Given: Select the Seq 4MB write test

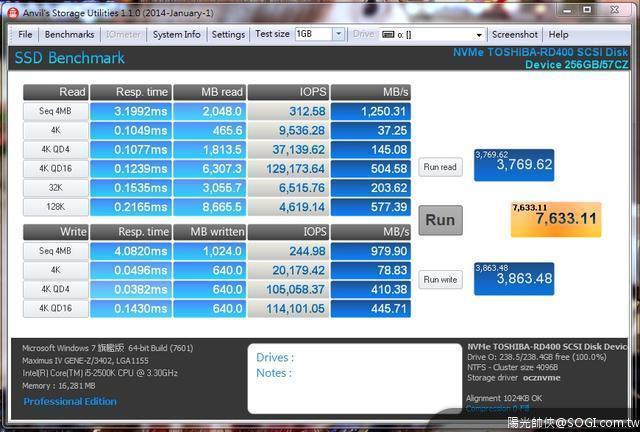Looking at the screenshot, I should [56, 251].
